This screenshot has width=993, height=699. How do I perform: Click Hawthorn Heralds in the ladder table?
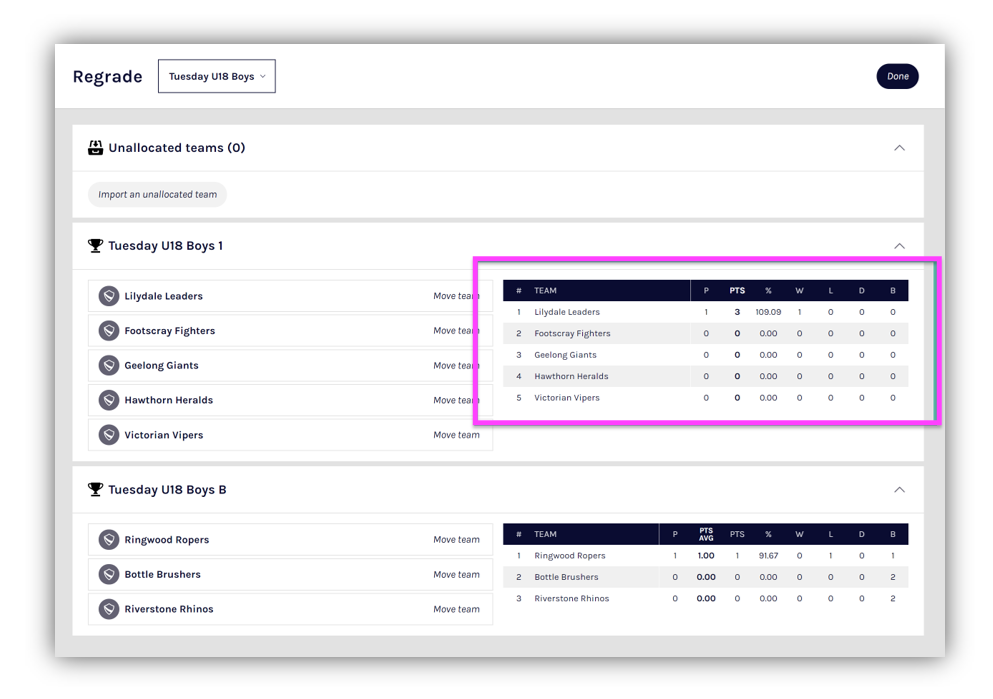click(571, 376)
